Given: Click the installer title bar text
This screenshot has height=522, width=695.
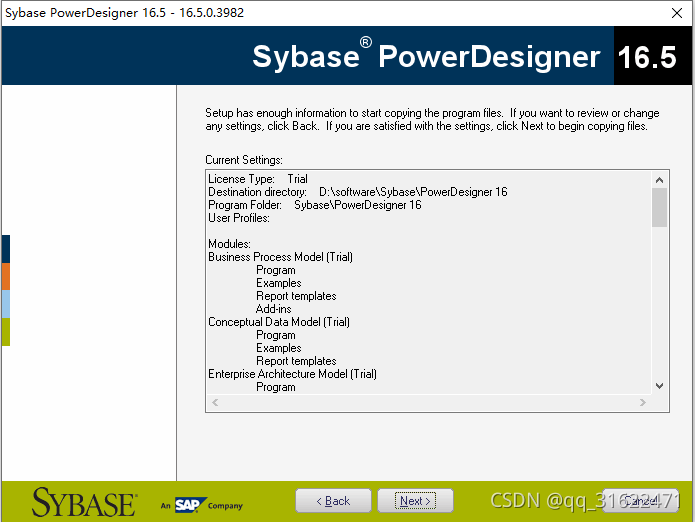Looking at the screenshot, I should click(125, 12).
